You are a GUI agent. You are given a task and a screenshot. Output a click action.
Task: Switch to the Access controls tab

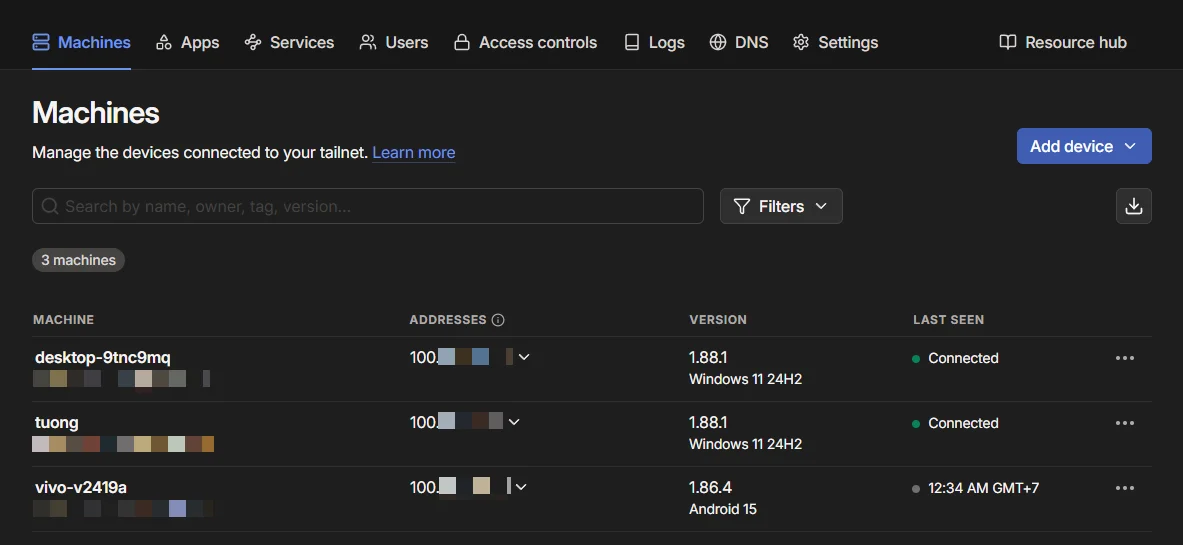[525, 42]
